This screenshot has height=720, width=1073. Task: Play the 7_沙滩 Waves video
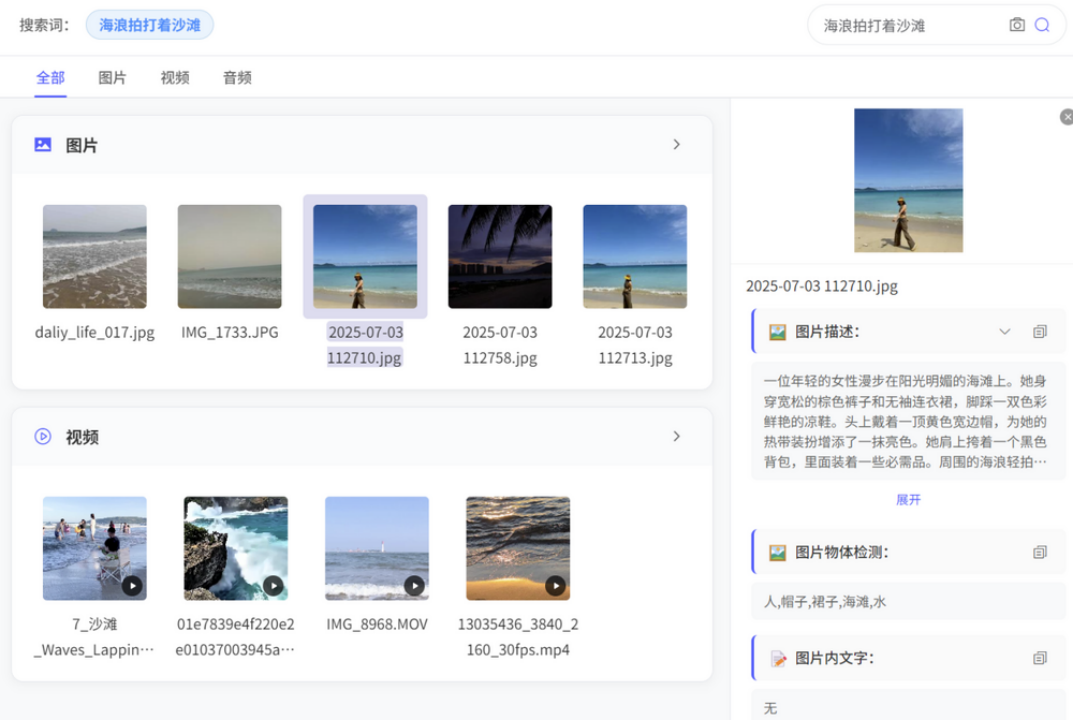[132, 586]
